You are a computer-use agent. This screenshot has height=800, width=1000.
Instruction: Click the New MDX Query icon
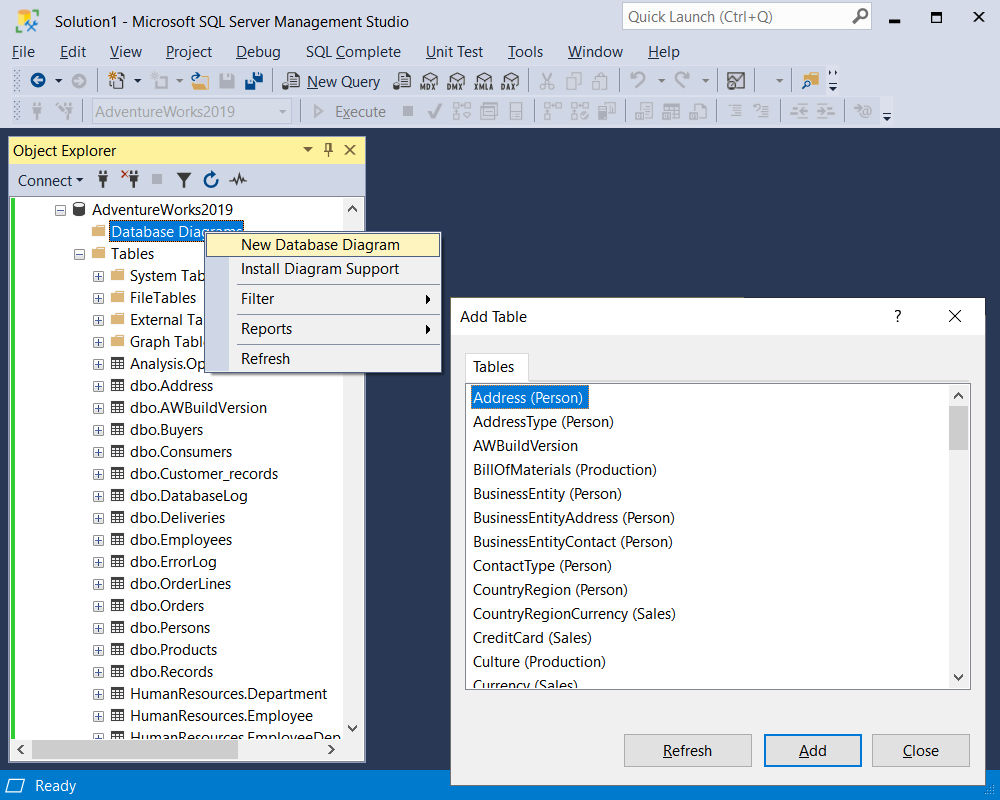tap(428, 81)
